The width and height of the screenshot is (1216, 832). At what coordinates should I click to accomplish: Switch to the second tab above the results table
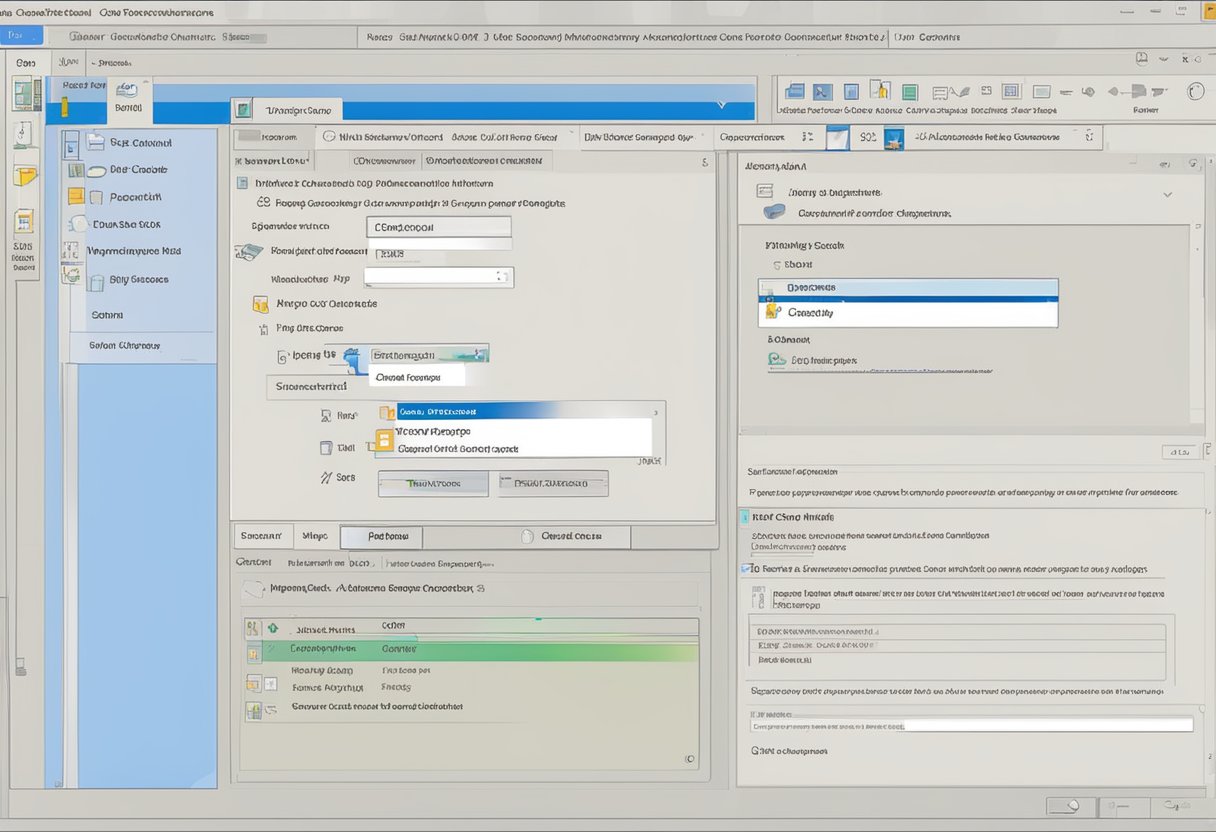click(315, 536)
